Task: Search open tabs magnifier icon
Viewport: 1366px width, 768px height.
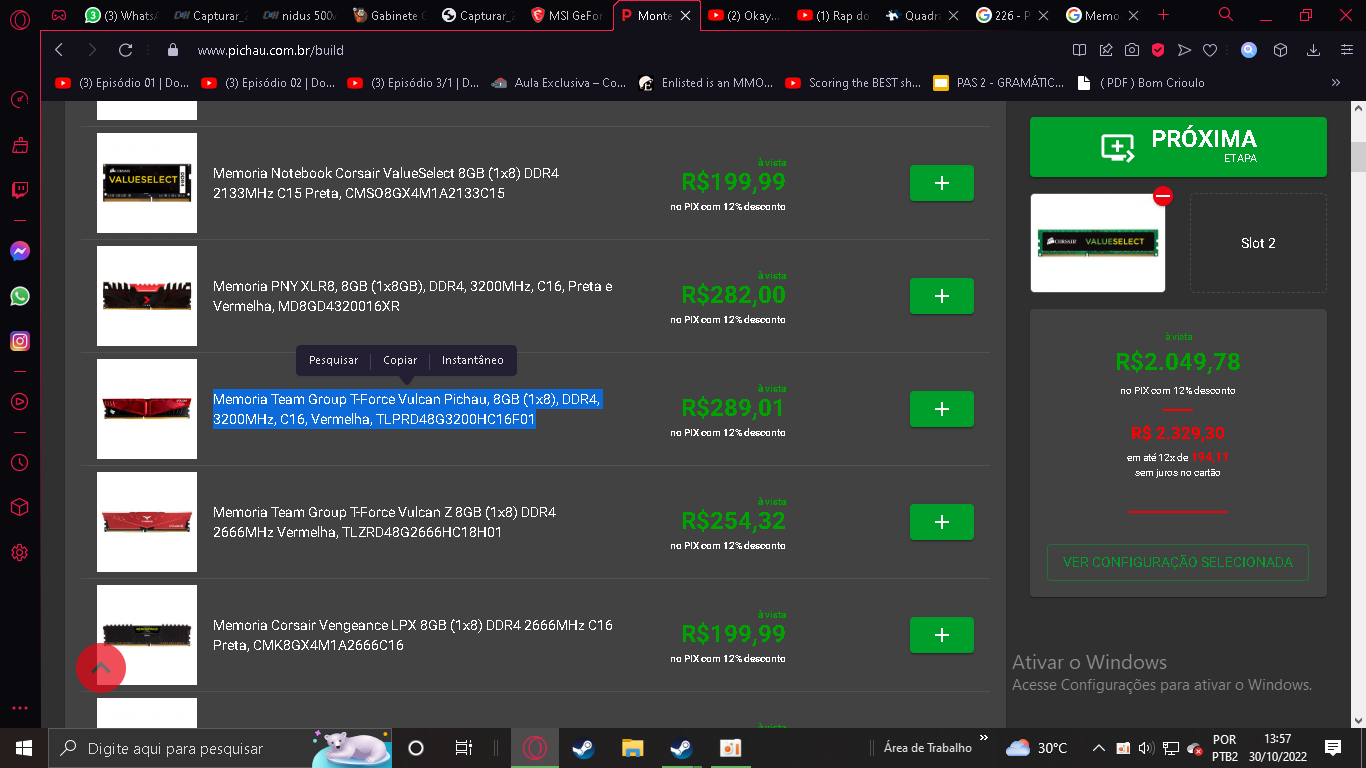Action: pyautogui.click(x=1226, y=15)
